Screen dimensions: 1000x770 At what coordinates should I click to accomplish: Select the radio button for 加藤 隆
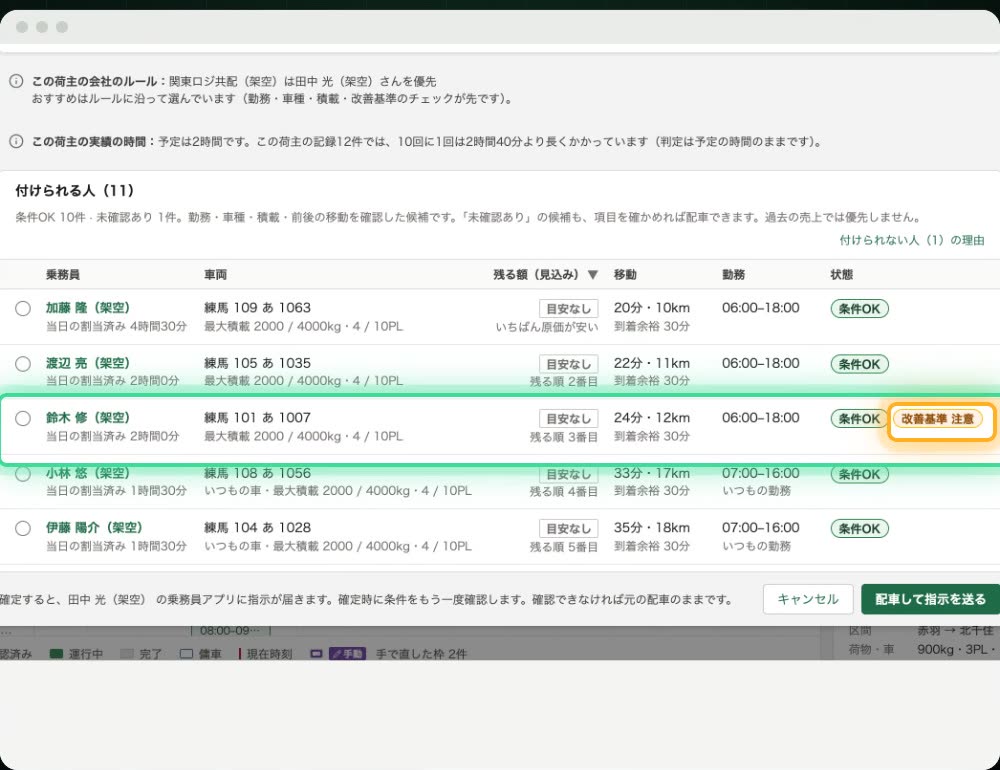(23, 309)
